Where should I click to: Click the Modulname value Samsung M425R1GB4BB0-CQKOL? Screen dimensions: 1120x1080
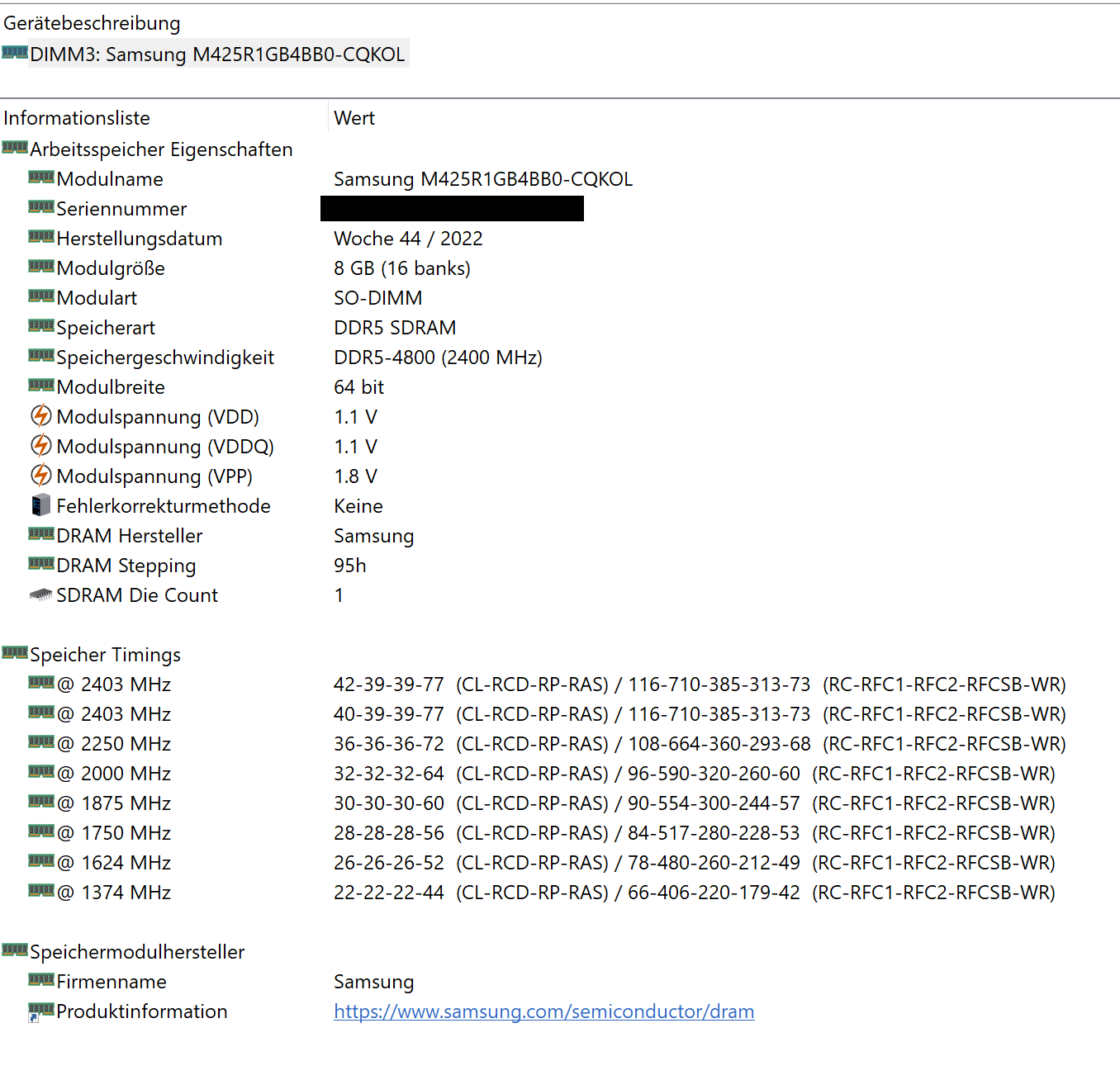point(483,179)
